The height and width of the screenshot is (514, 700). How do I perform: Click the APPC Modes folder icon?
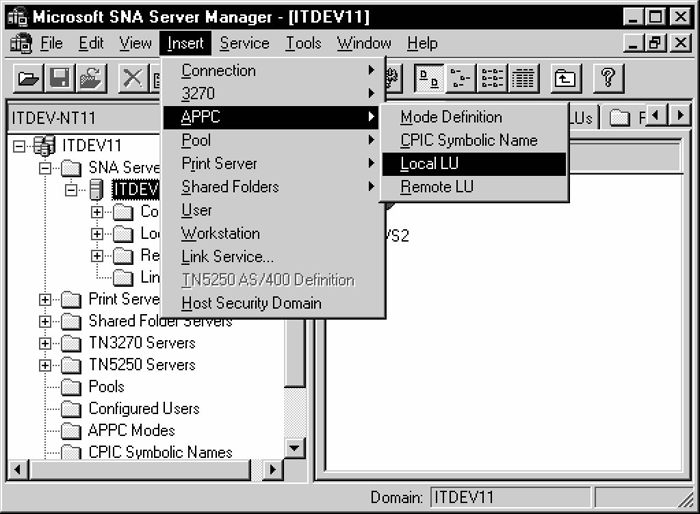coord(72,431)
